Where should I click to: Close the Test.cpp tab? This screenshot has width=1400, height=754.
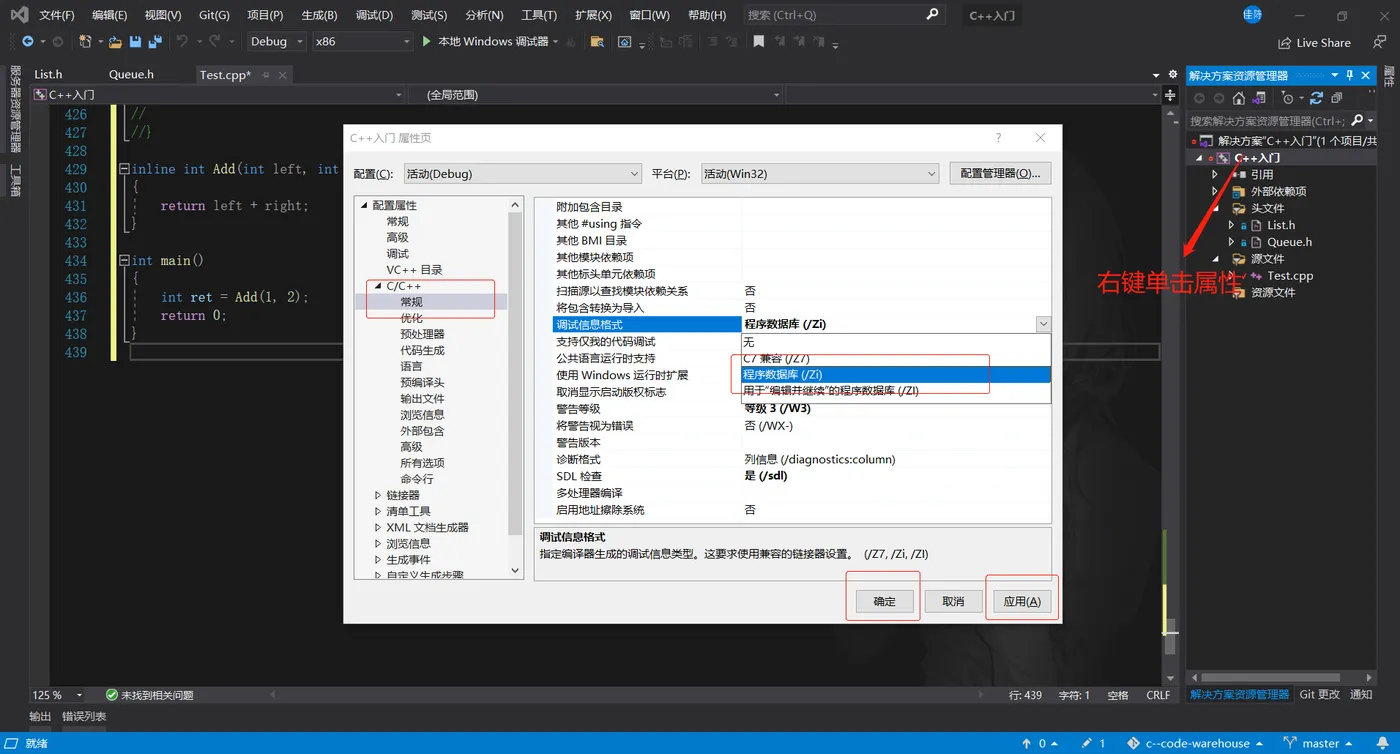282,75
